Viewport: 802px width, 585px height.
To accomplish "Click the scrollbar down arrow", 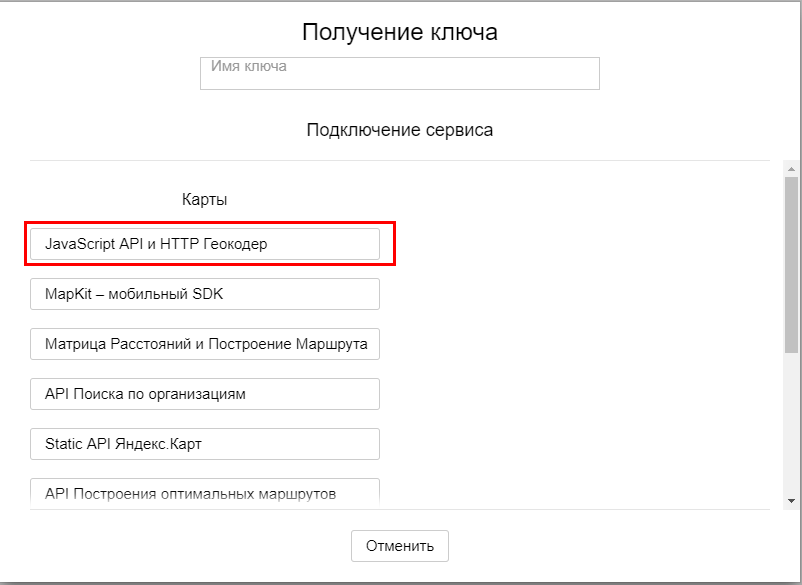I will point(791,501).
